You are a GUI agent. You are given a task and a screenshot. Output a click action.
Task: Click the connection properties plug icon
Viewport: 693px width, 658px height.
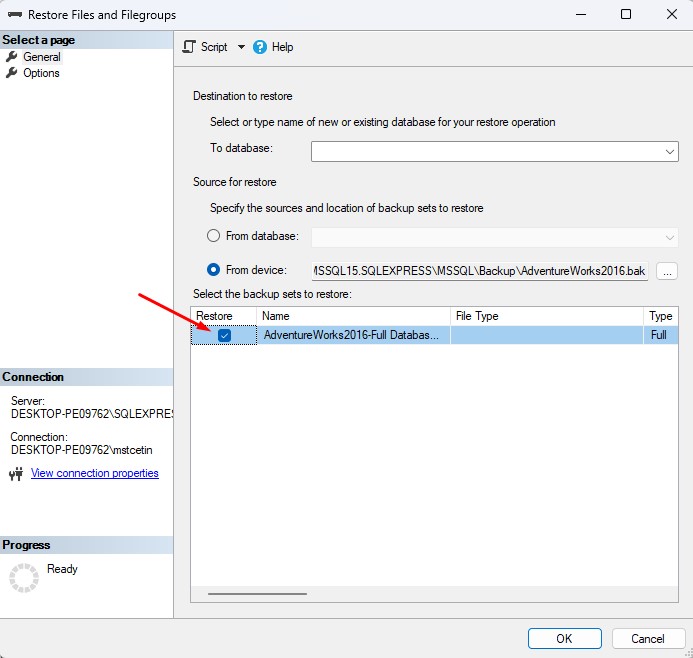pyautogui.click(x=16, y=474)
